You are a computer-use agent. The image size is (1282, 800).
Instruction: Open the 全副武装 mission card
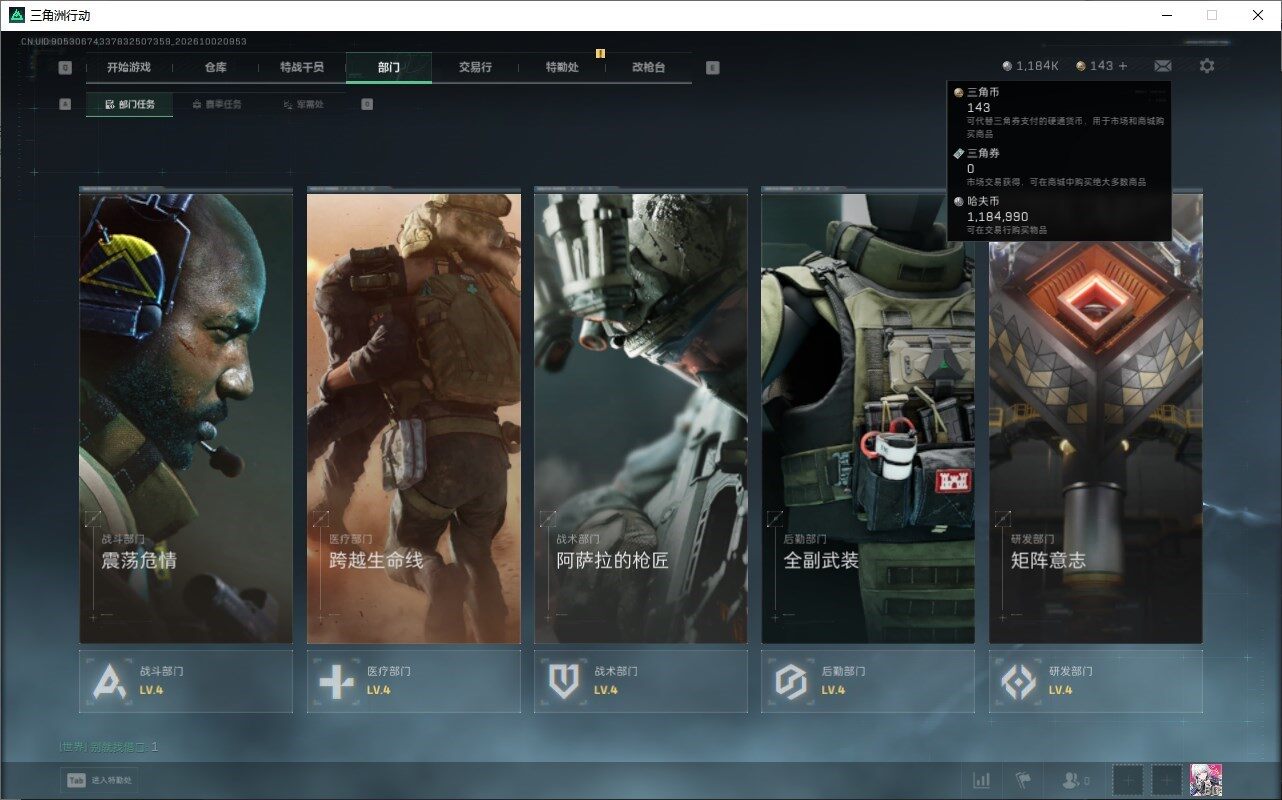[x=868, y=416]
